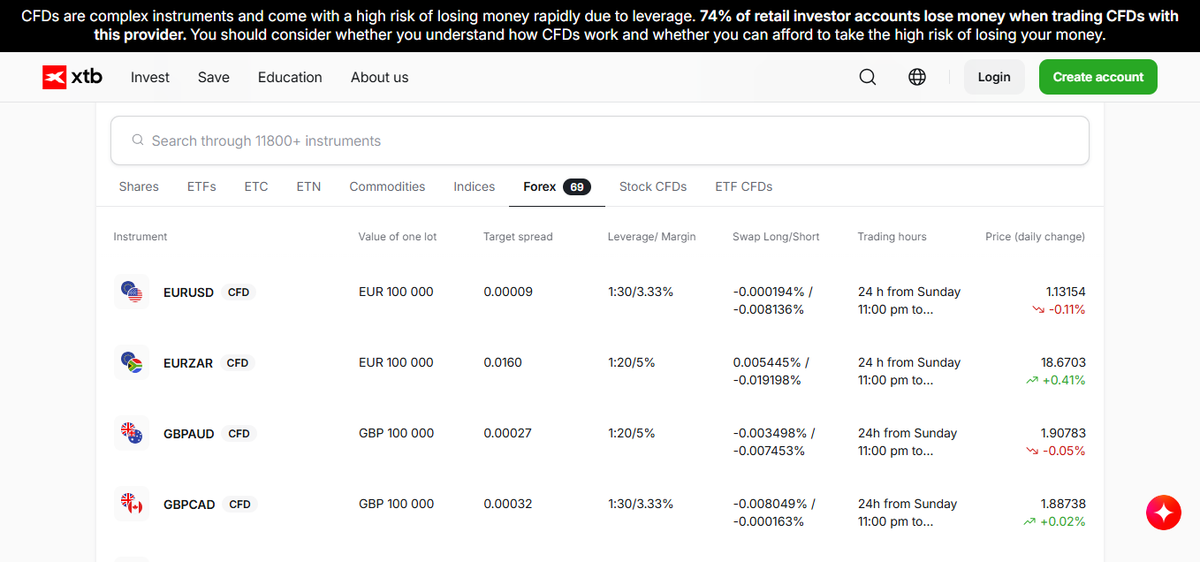
Task: Open the EURZAR instrument link
Action: [188, 363]
